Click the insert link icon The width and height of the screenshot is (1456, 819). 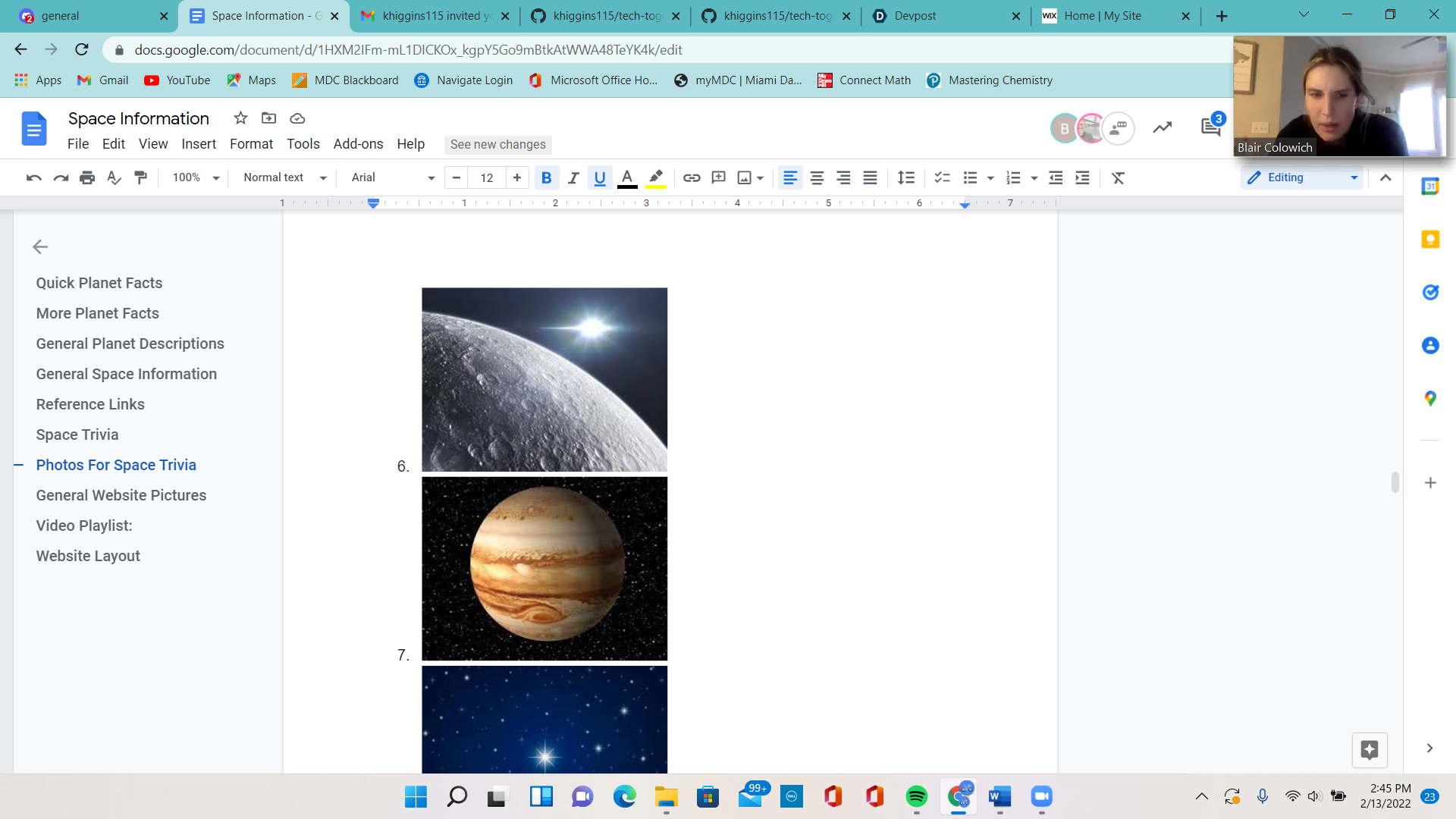691,177
